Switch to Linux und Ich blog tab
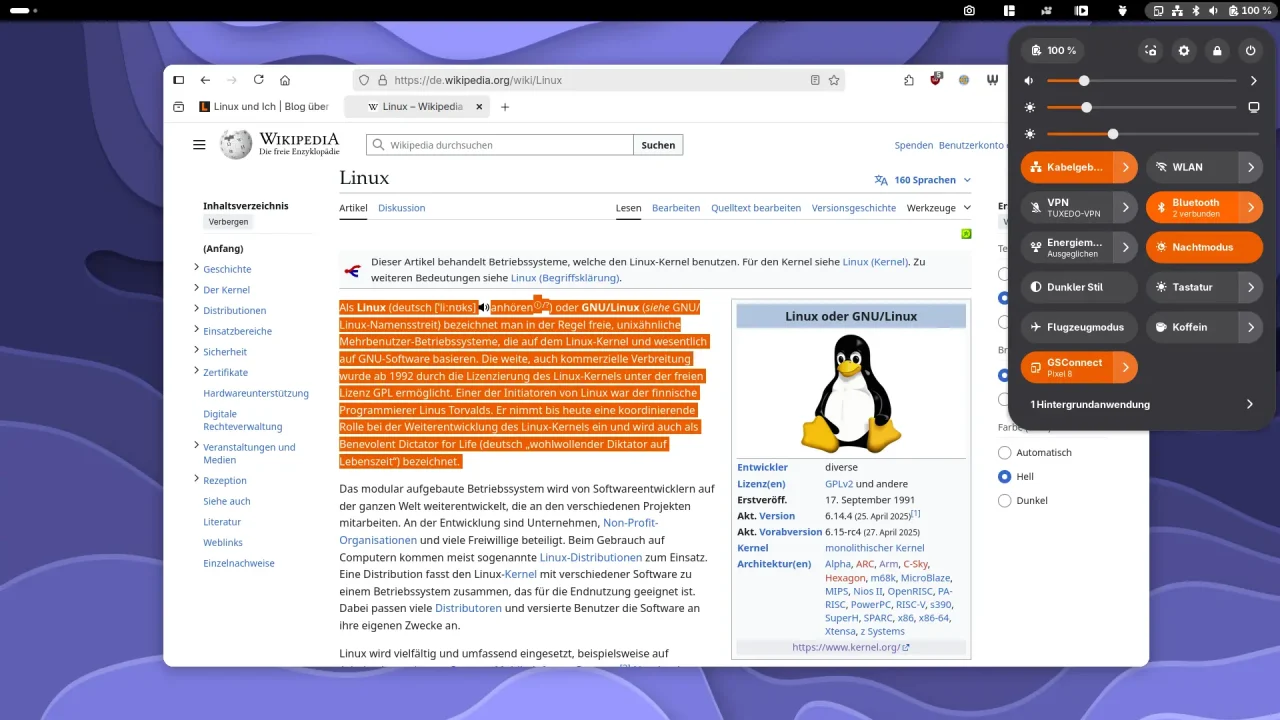 (264, 107)
